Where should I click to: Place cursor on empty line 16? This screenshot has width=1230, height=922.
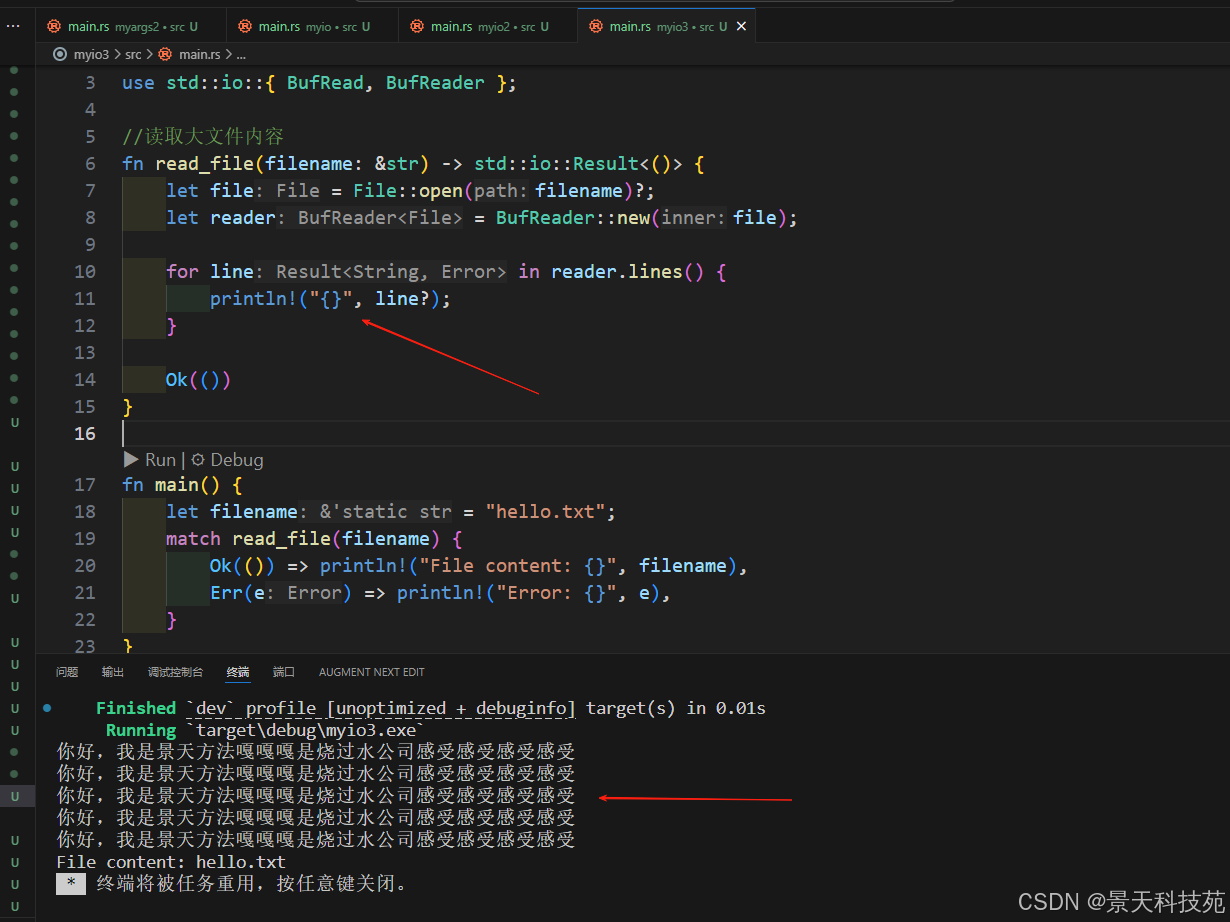pos(675,433)
